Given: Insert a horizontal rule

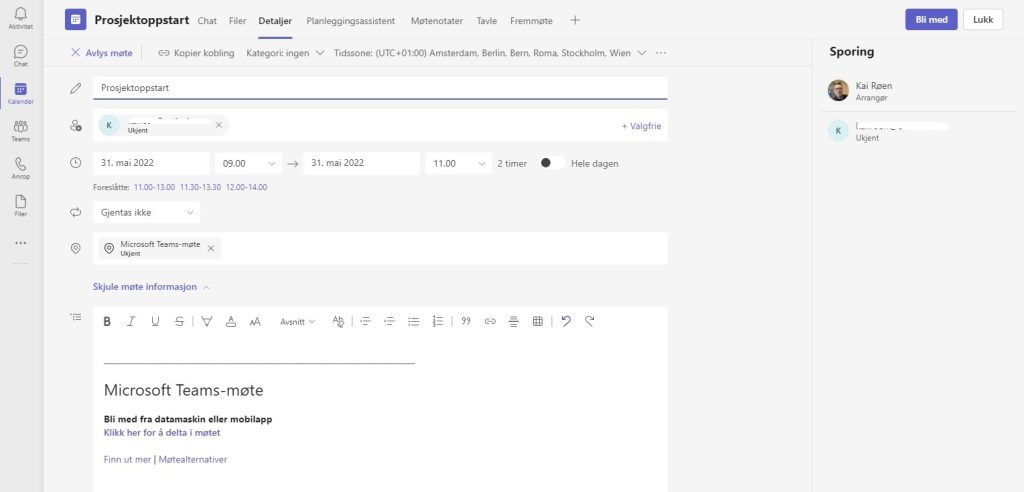Looking at the screenshot, I should click(513, 321).
